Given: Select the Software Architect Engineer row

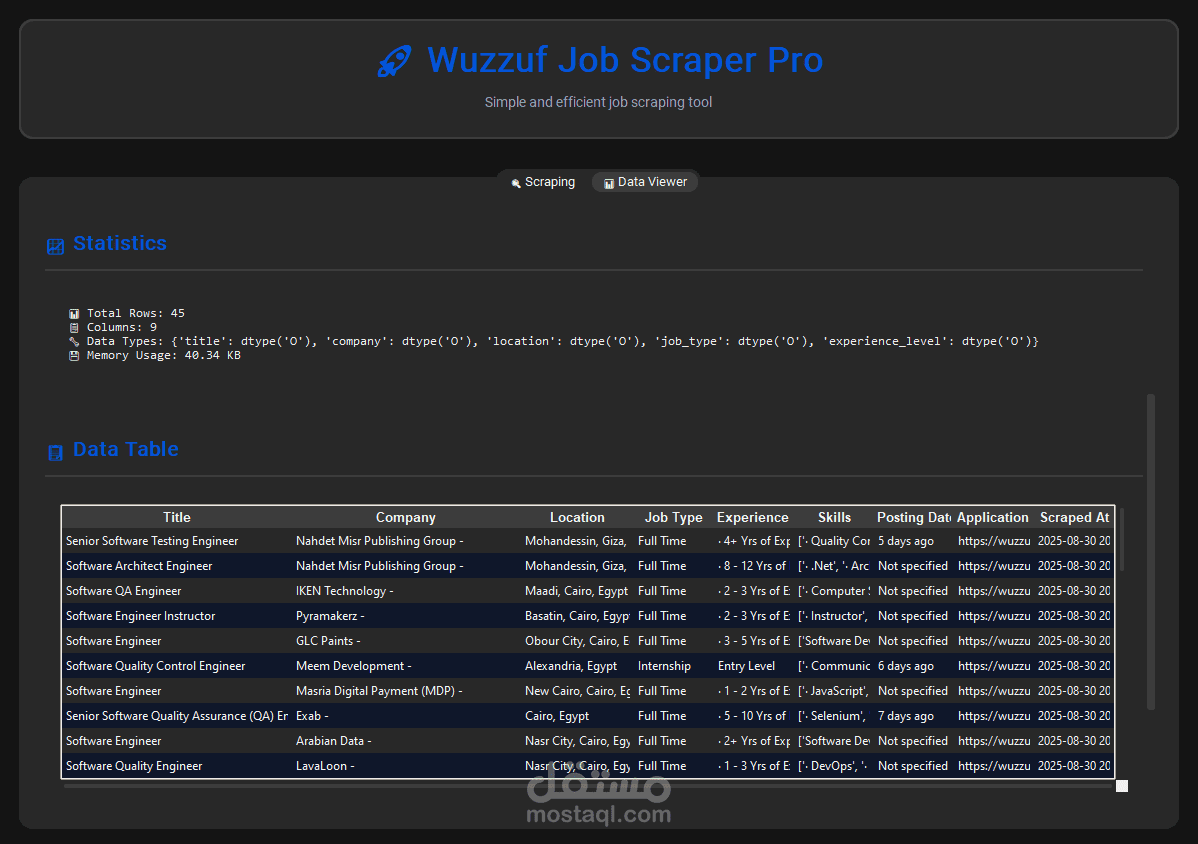Looking at the screenshot, I should [x=588, y=566].
